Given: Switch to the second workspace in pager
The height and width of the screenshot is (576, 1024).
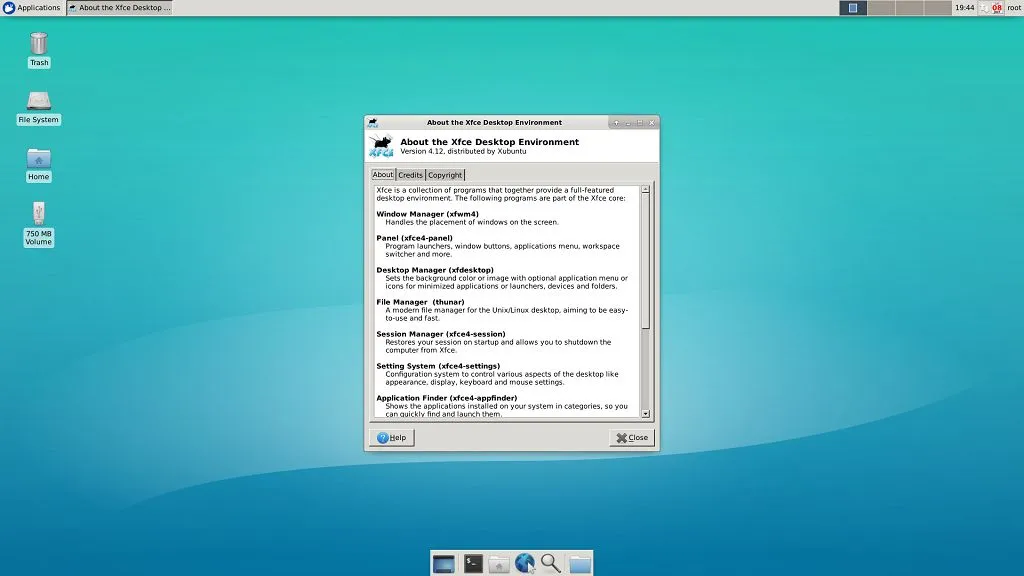Looking at the screenshot, I should pos(881,8).
